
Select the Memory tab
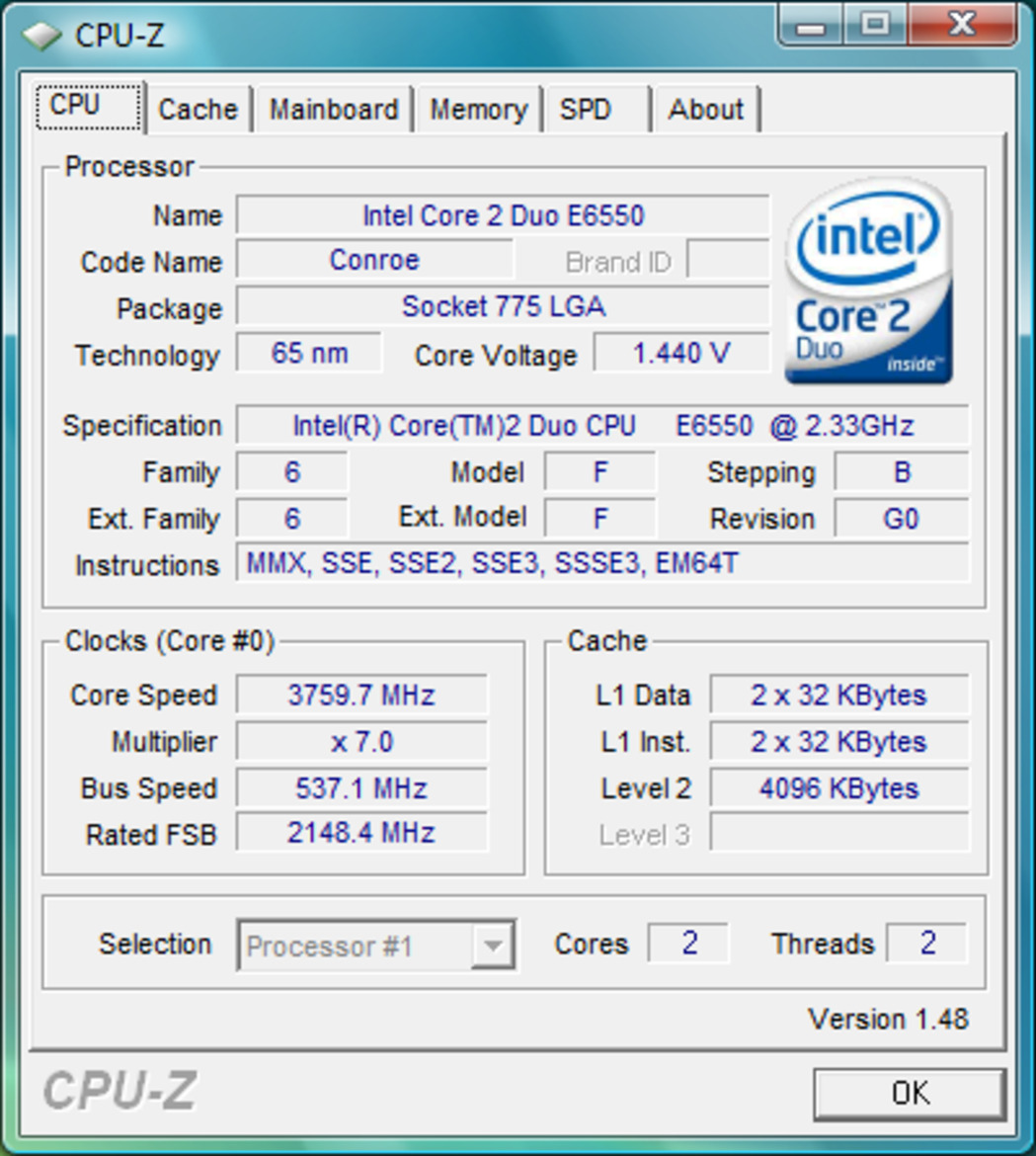(x=479, y=110)
